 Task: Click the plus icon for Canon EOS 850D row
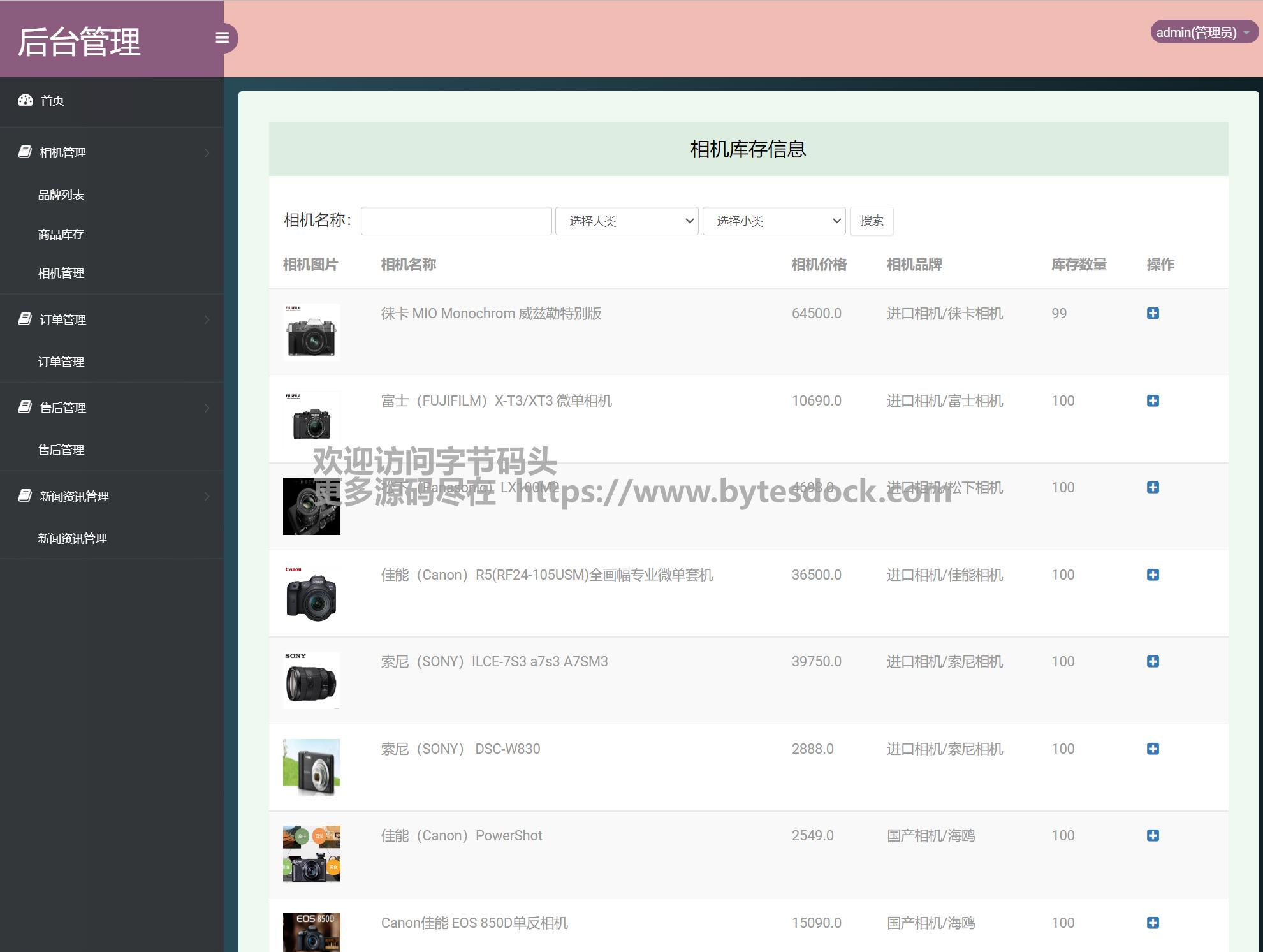coord(1153,923)
